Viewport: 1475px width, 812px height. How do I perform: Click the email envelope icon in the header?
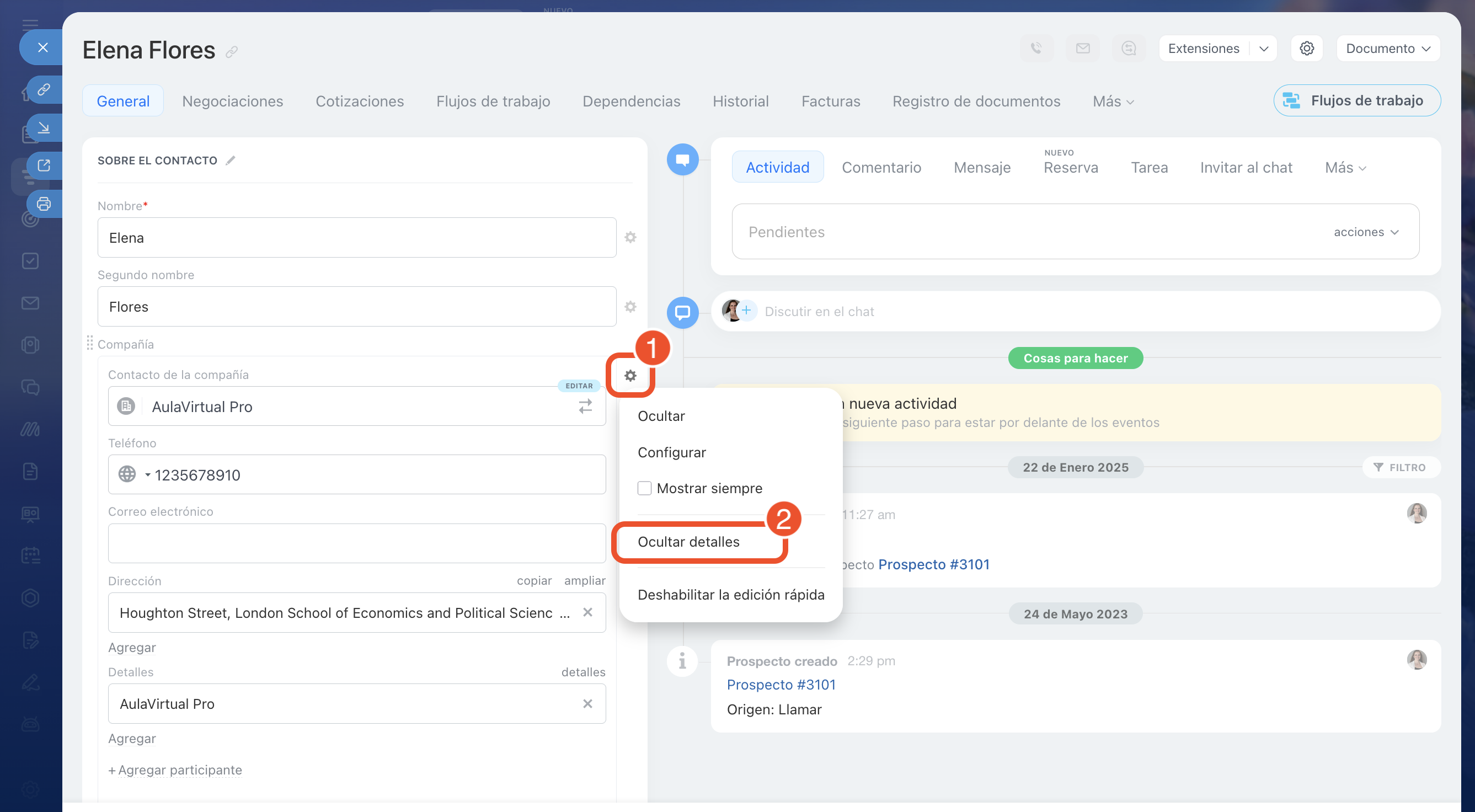tap(1082, 49)
